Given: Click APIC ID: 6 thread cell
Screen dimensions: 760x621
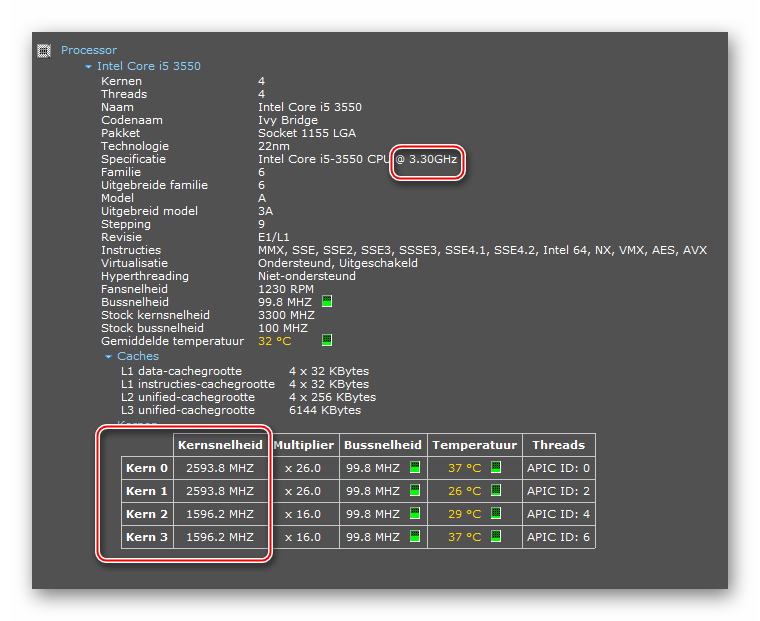Looking at the screenshot, I should (x=558, y=537).
